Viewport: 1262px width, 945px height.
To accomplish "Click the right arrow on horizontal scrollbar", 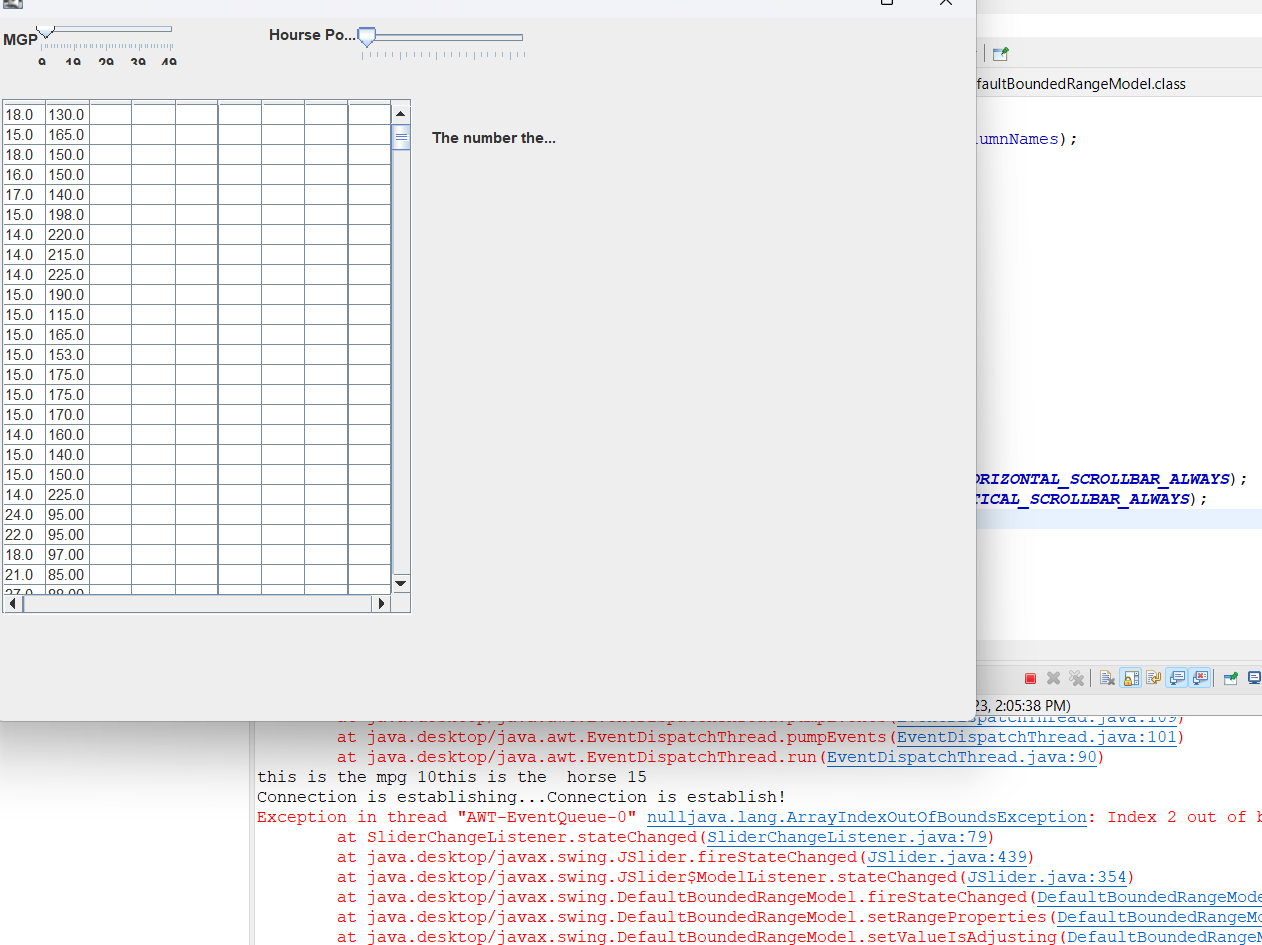I will [x=382, y=603].
